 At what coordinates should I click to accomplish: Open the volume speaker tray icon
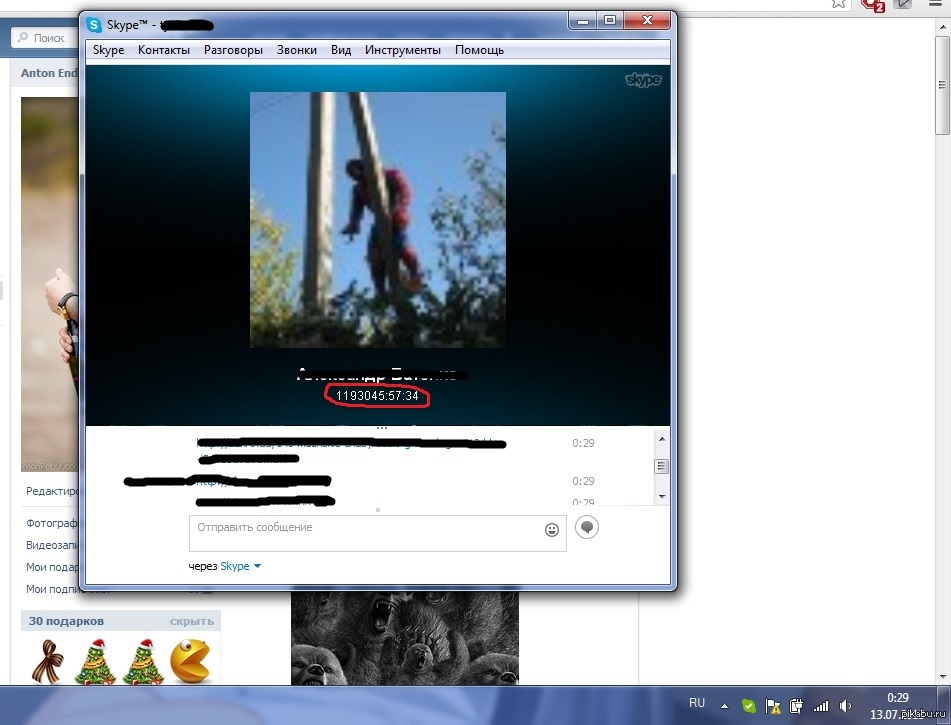pyautogui.click(x=842, y=704)
